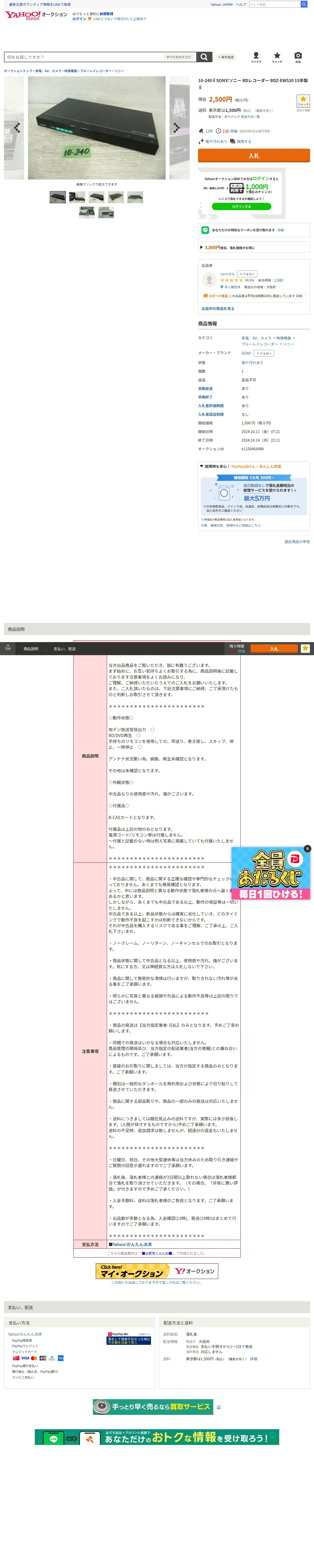Viewport: 314px width, 1568px height.
Task: Select second product thumbnail
Action: pos(77,197)
